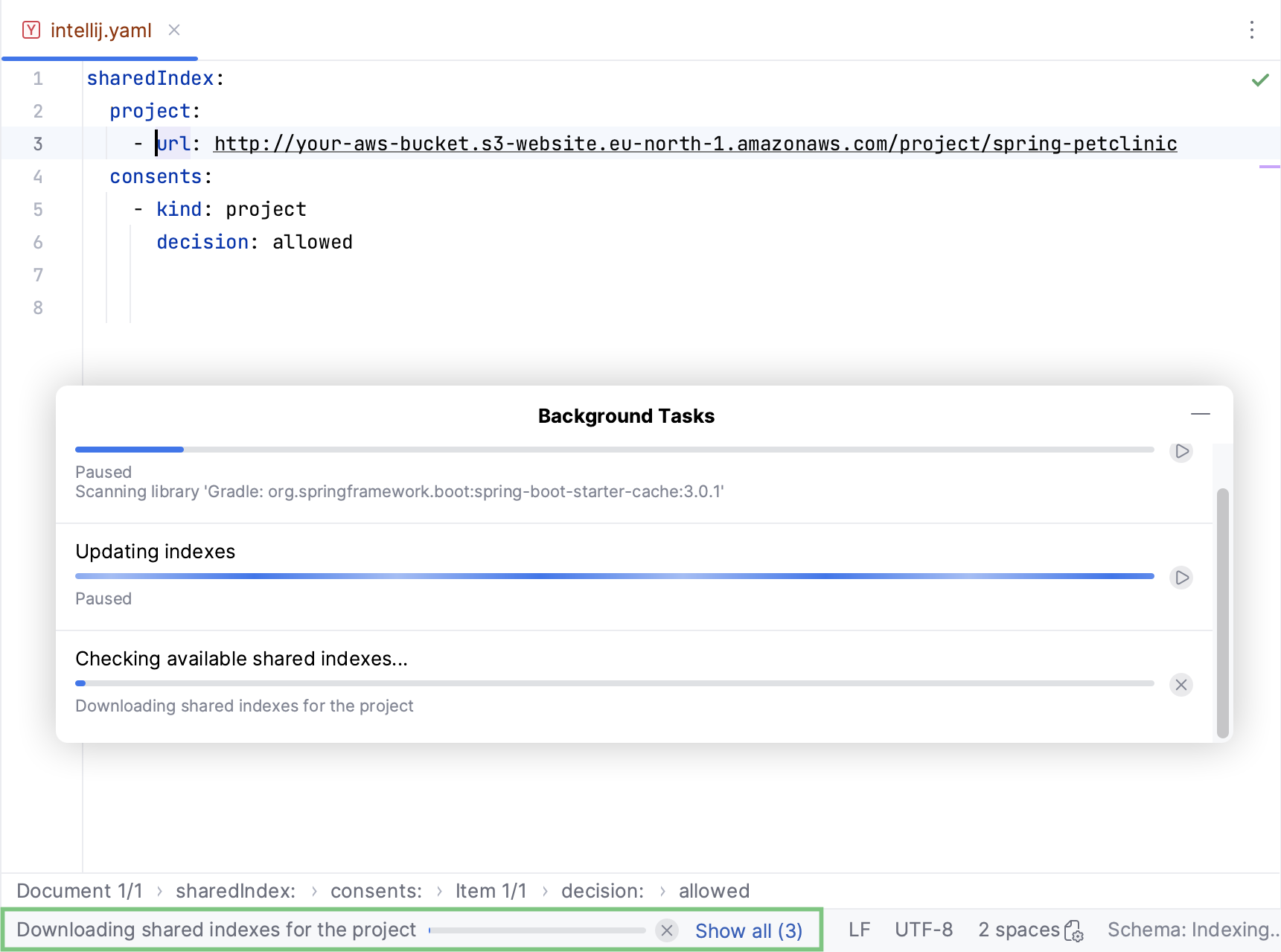
Task: Select the intellij.yaml editor tab
Action: point(100,30)
